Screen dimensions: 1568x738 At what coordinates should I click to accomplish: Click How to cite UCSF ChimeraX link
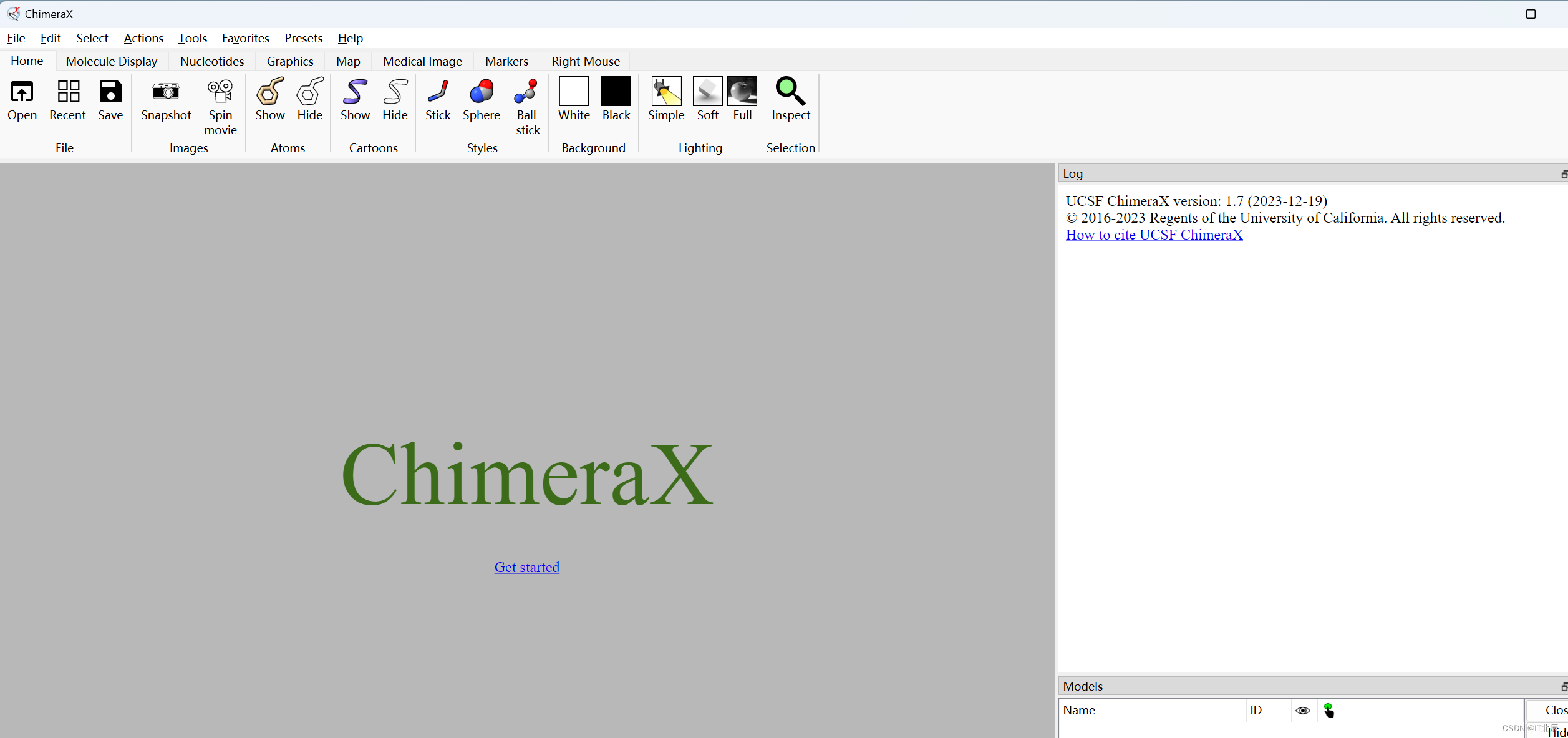pos(1154,235)
